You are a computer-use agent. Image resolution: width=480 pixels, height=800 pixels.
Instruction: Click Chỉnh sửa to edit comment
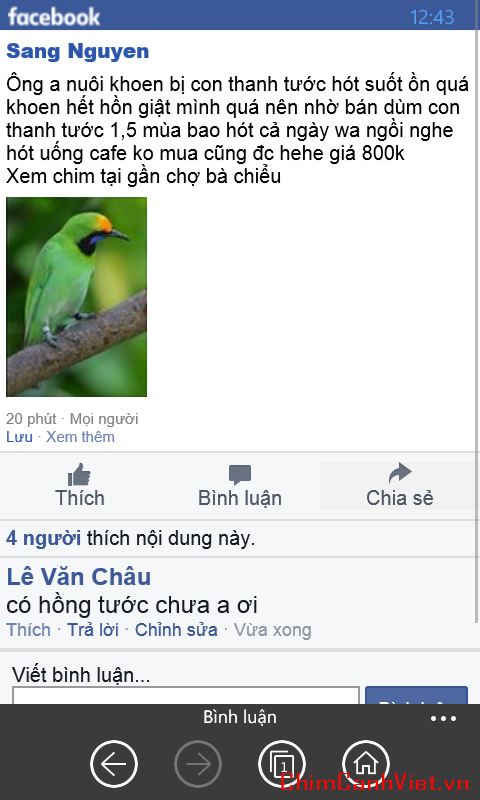tap(176, 630)
